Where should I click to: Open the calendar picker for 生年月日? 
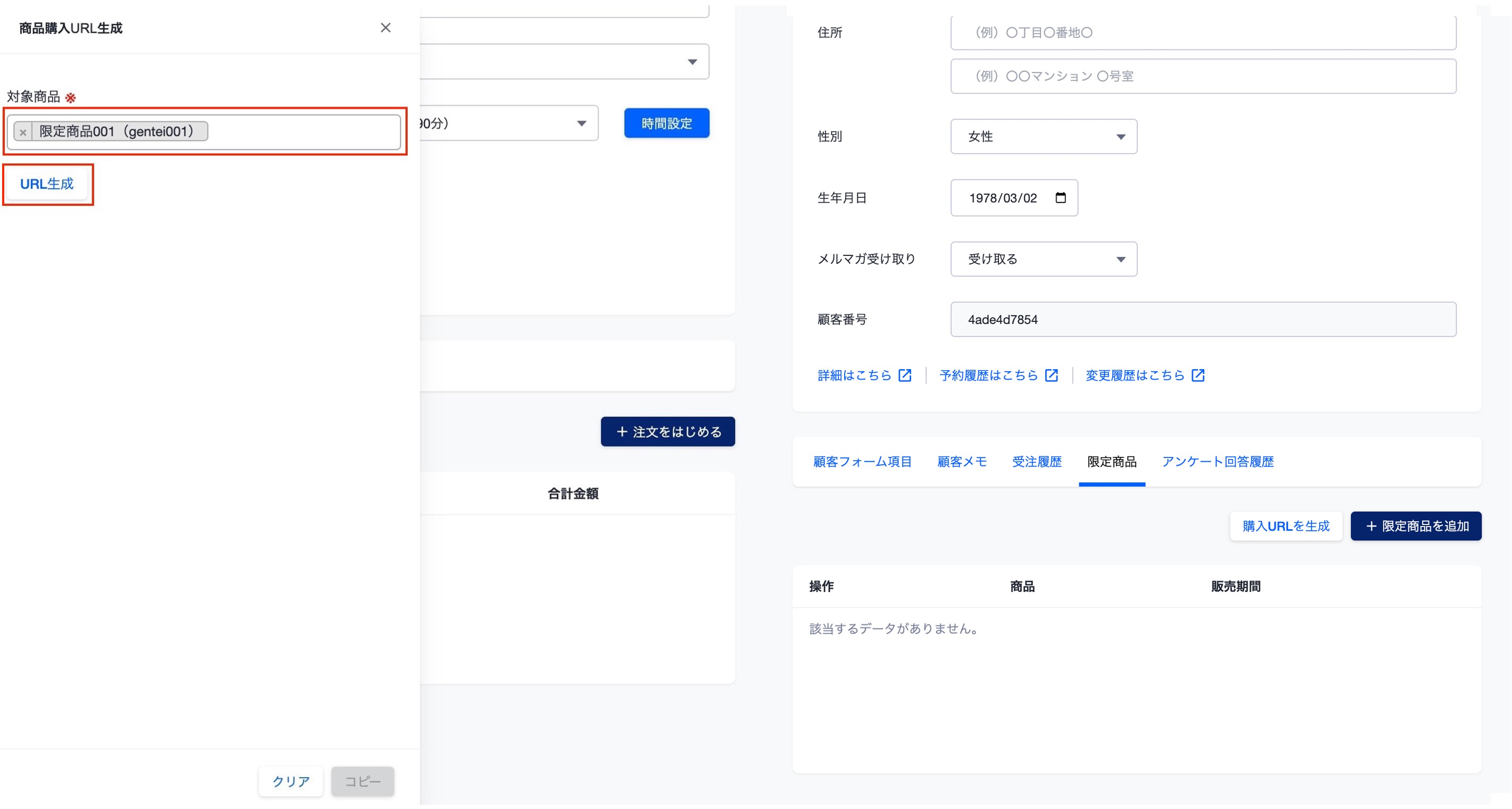(1060, 198)
